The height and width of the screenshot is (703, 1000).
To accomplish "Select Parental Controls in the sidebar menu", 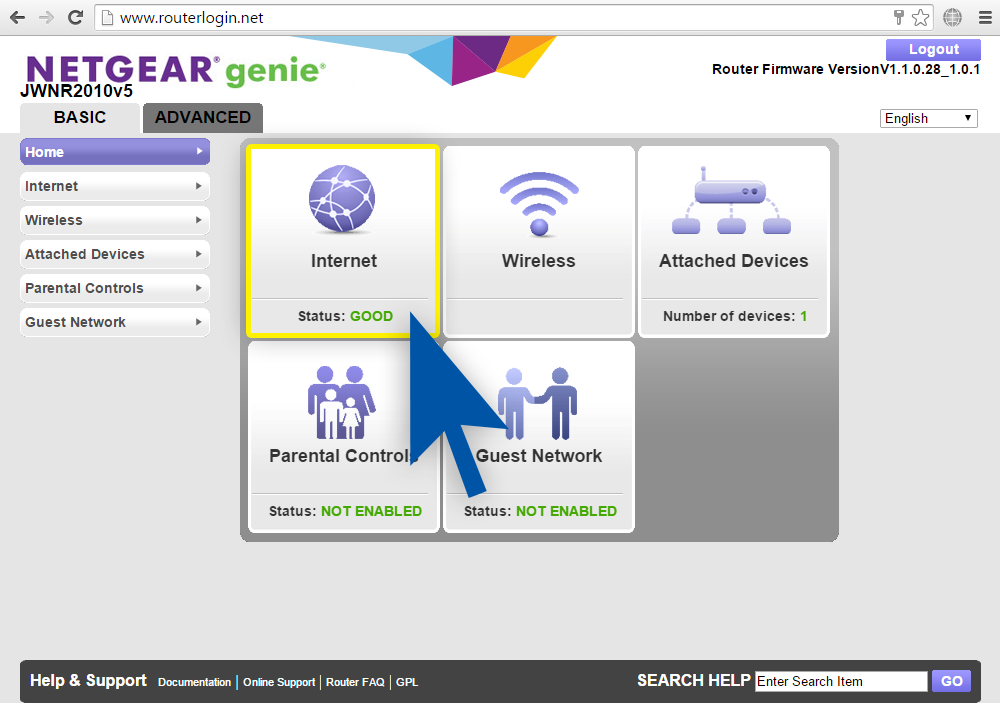I will [115, 288].
